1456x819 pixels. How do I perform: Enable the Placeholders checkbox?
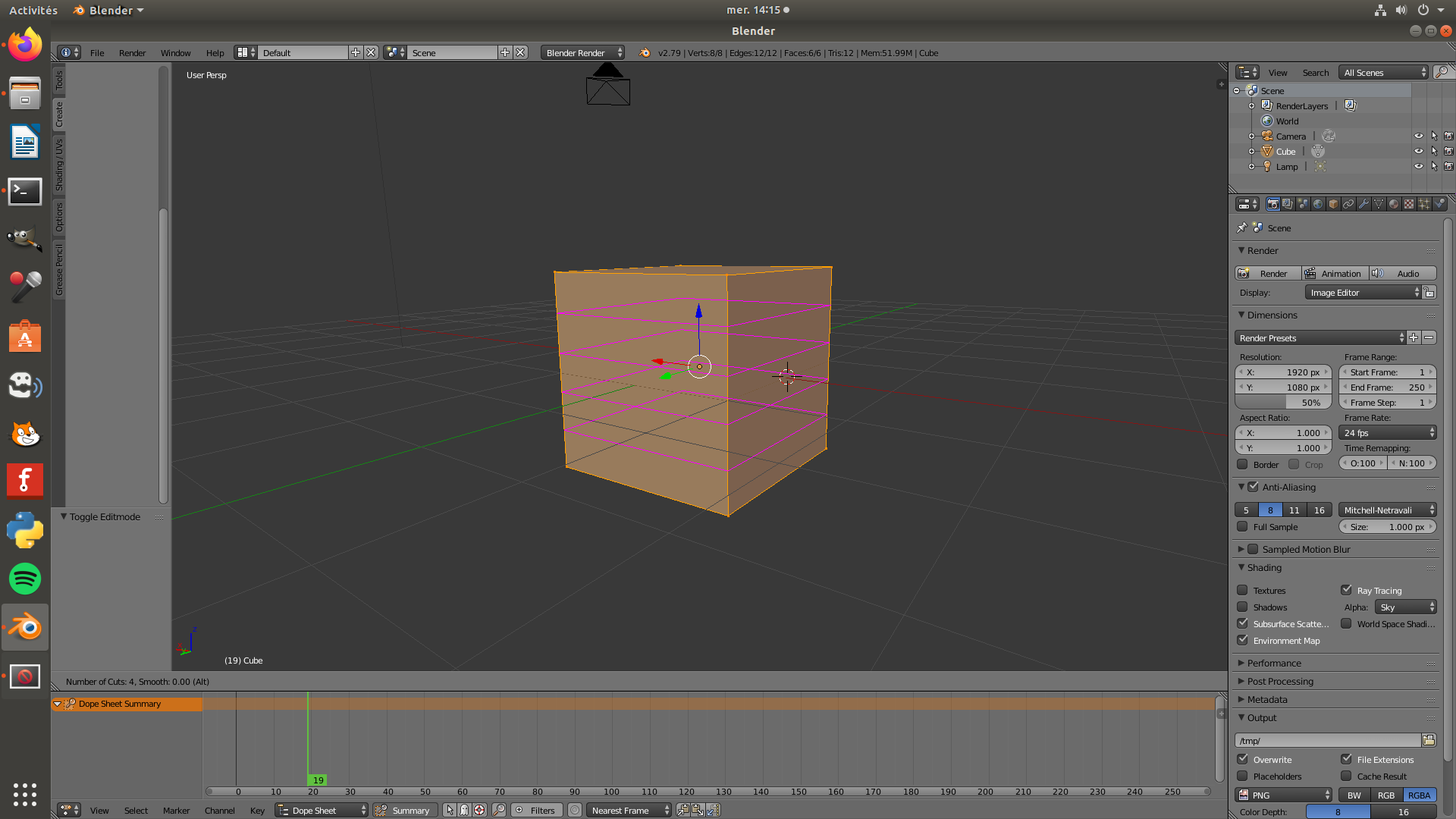(1242, 776)
